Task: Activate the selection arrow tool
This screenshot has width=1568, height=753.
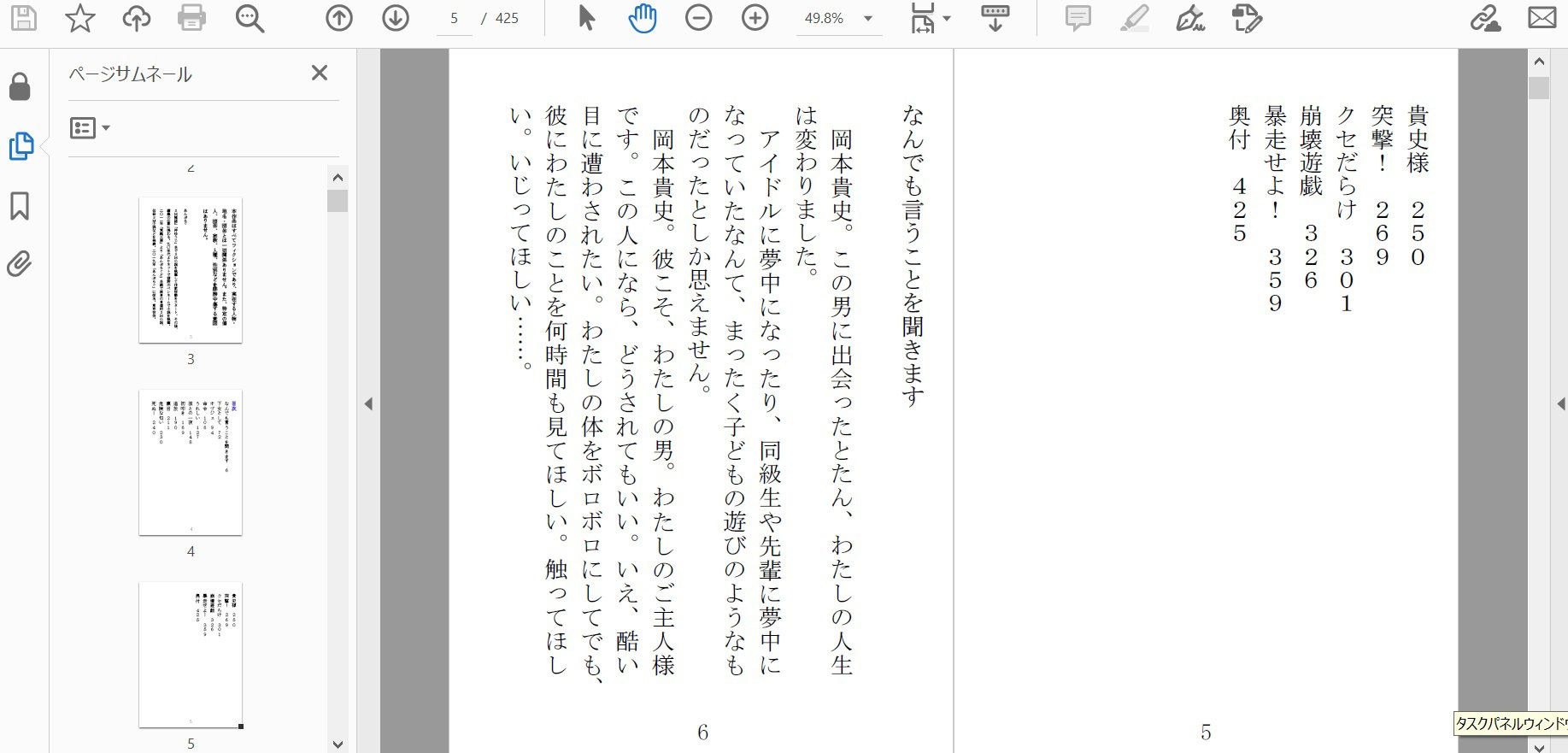Action: (x=586, y=18)
